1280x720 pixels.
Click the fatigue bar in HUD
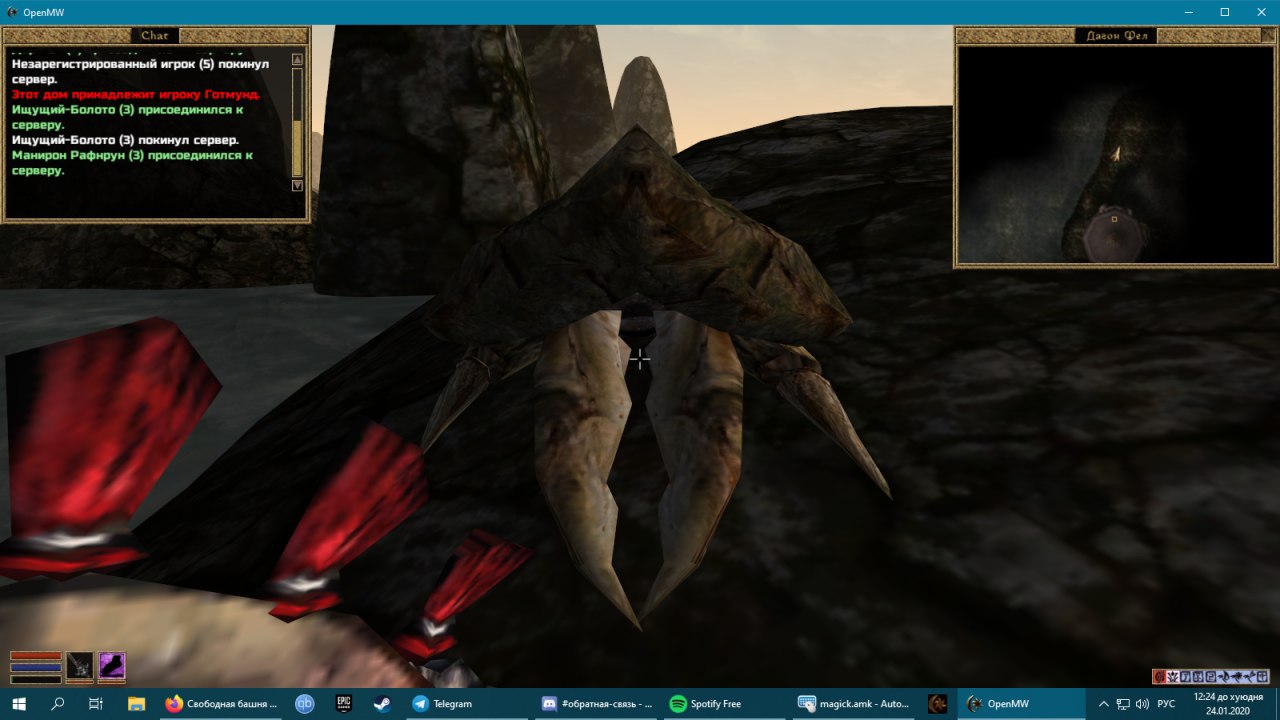point(36,678)
